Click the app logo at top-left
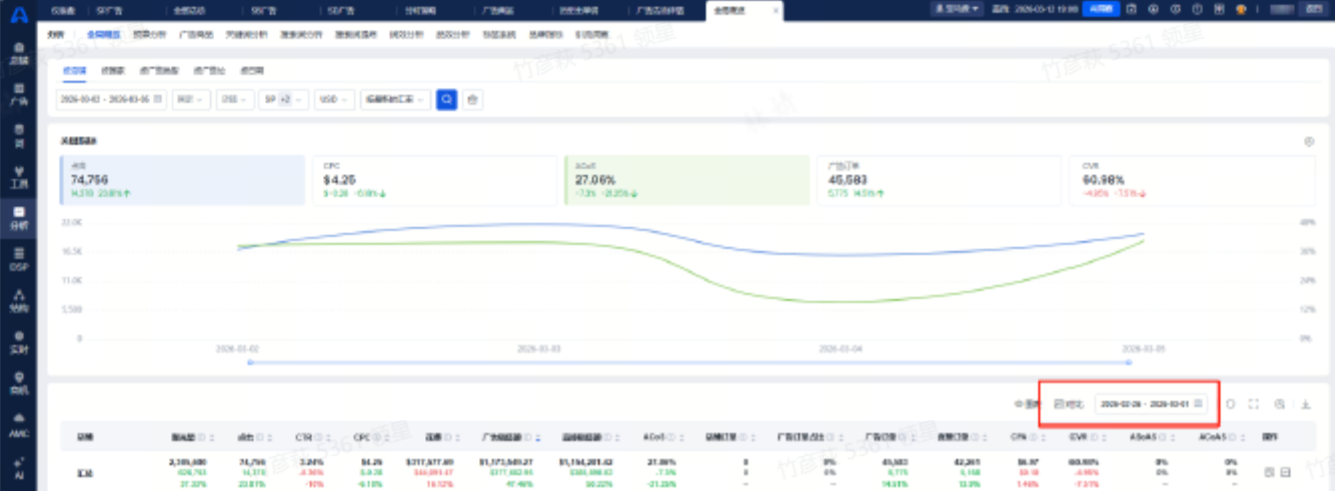This screenshot has width=1335, height=491. (x=19, y=11)
